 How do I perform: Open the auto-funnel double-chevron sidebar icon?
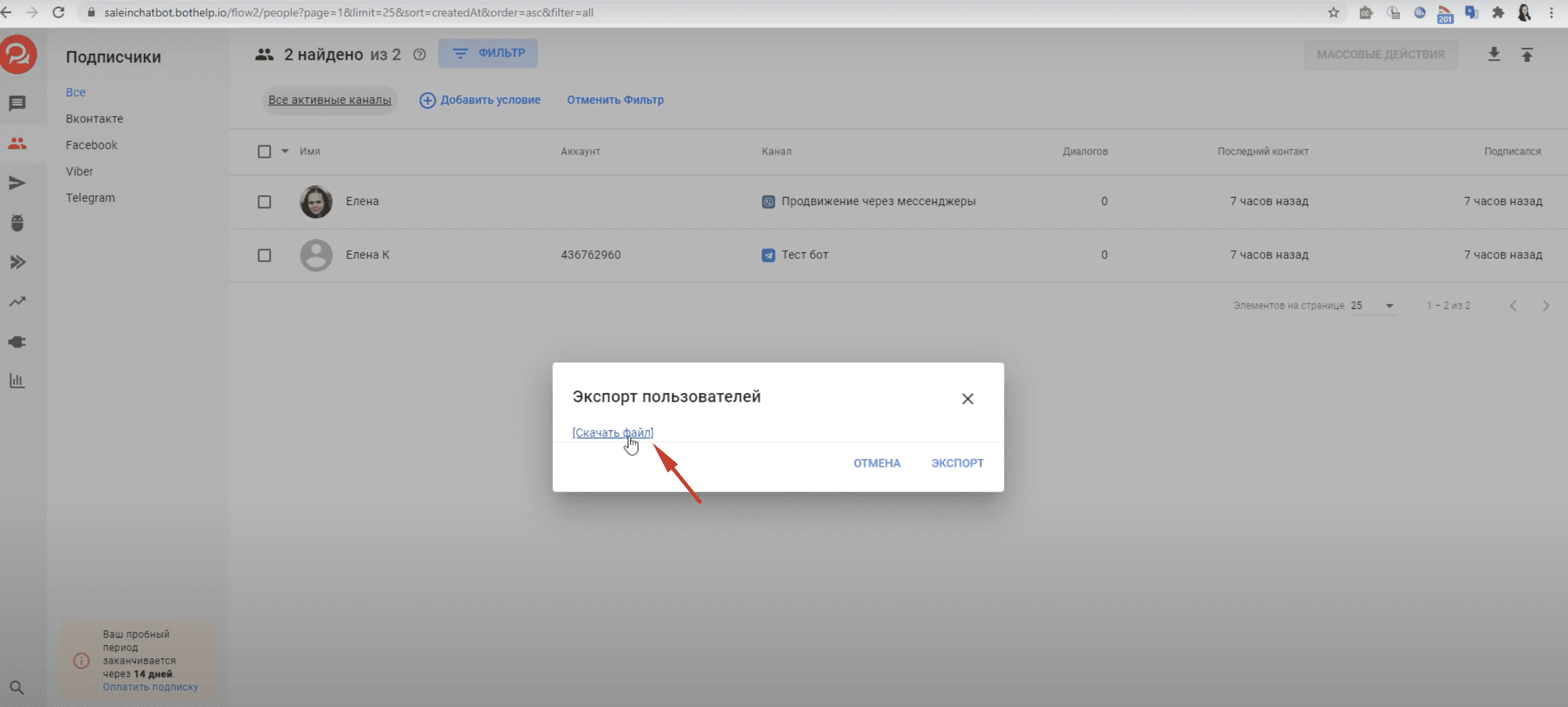click(17, 262)
